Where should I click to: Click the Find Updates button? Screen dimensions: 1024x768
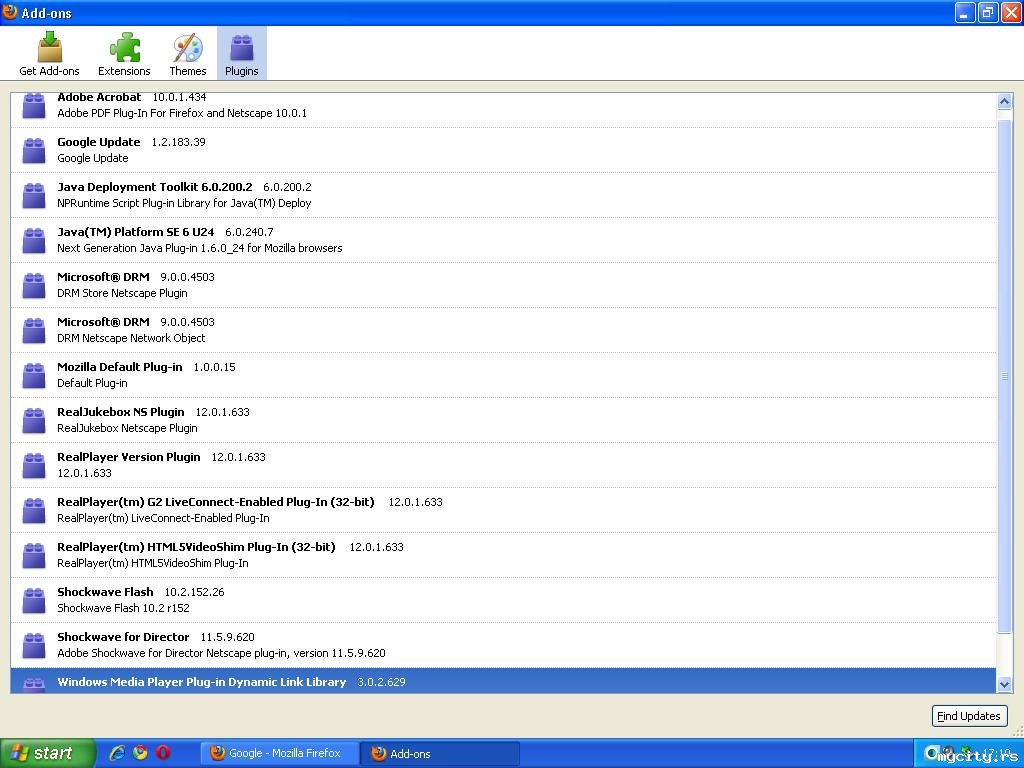click(x=969, y=716)
